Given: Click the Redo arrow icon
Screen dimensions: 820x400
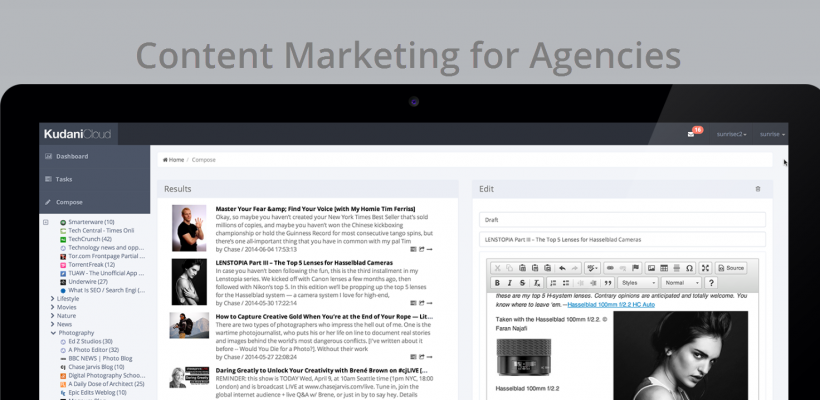Looking at the screenshot, I should (x=575, y=268).
